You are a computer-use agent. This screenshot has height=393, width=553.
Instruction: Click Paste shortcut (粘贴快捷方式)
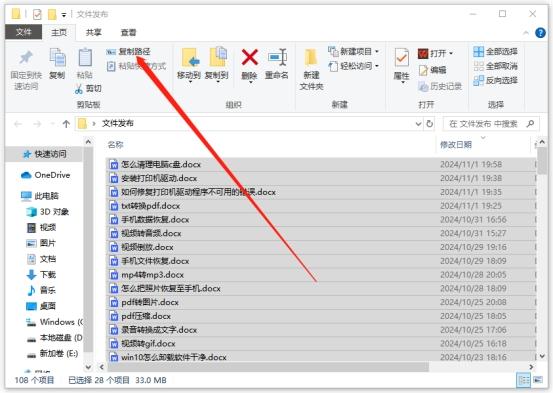pos(136,66)
